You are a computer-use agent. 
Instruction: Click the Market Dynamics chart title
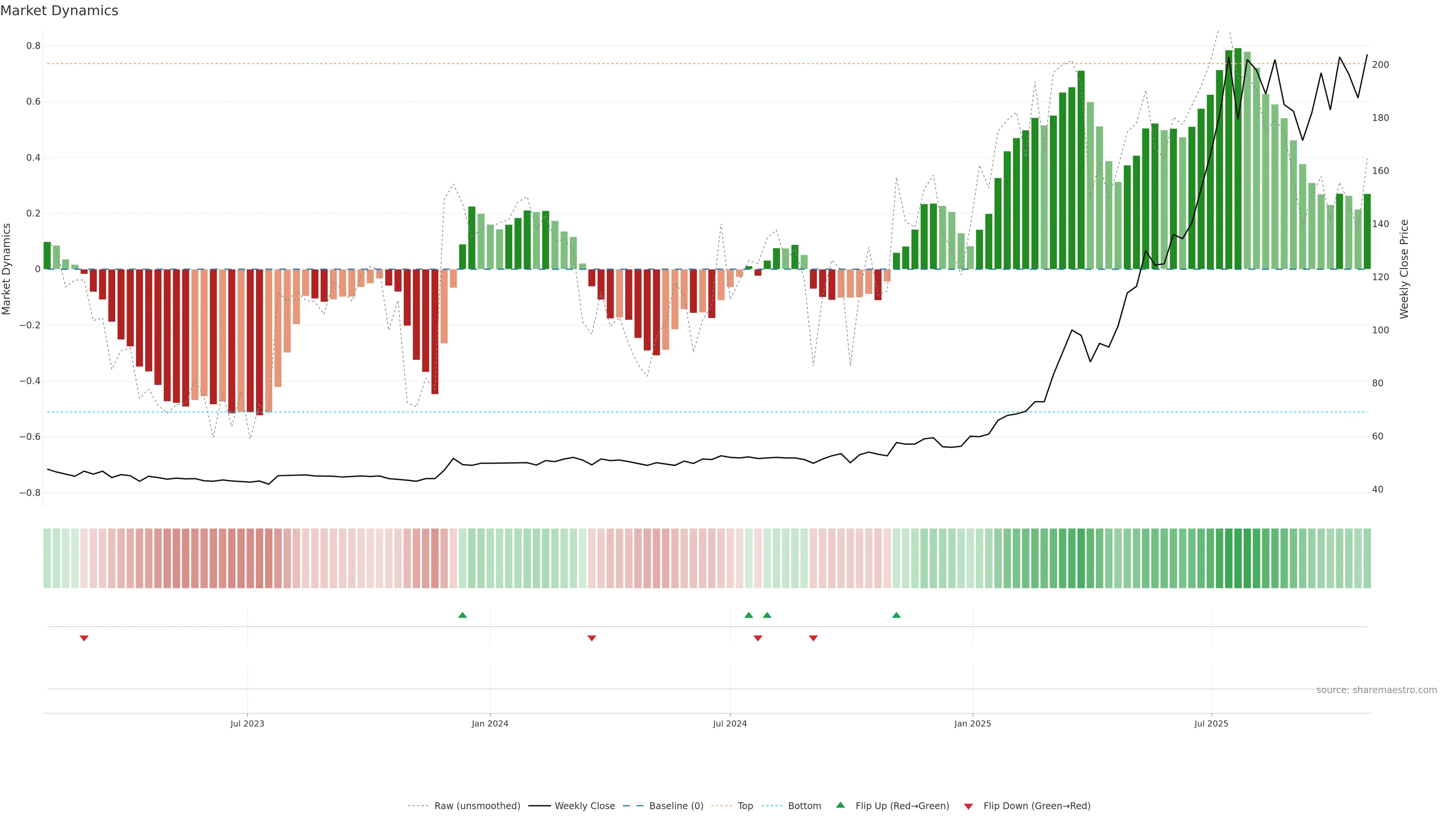(x=60, y=11)
